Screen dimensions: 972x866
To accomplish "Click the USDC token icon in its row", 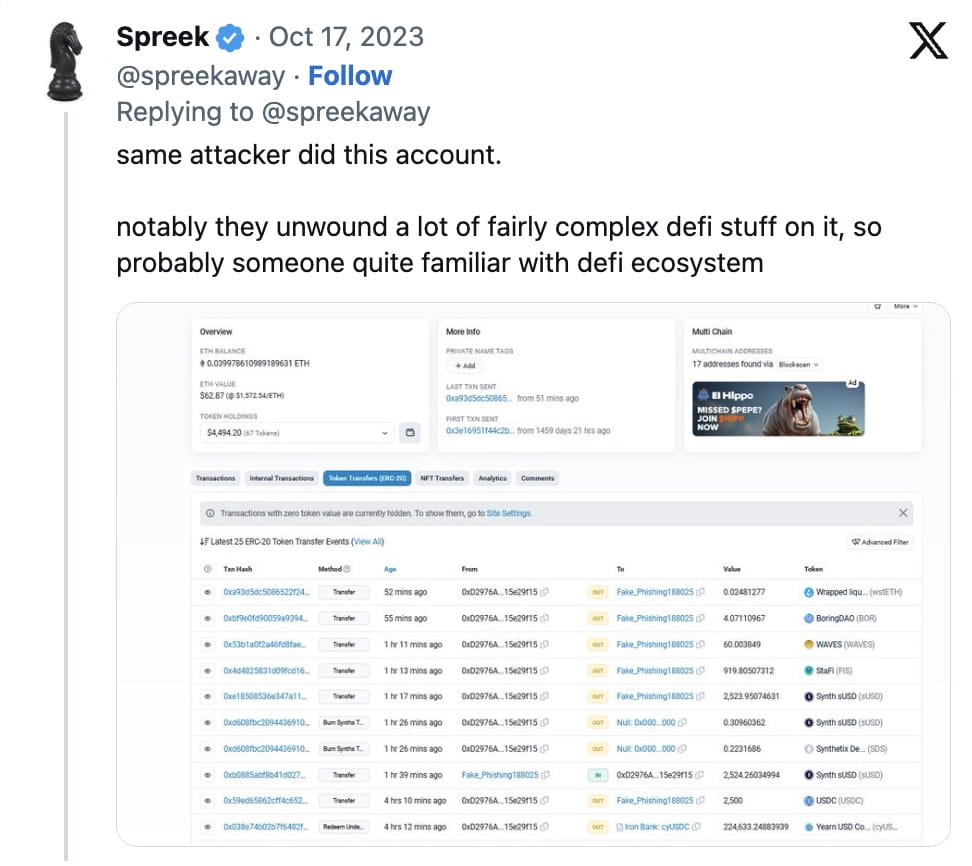I will (810, 800).
